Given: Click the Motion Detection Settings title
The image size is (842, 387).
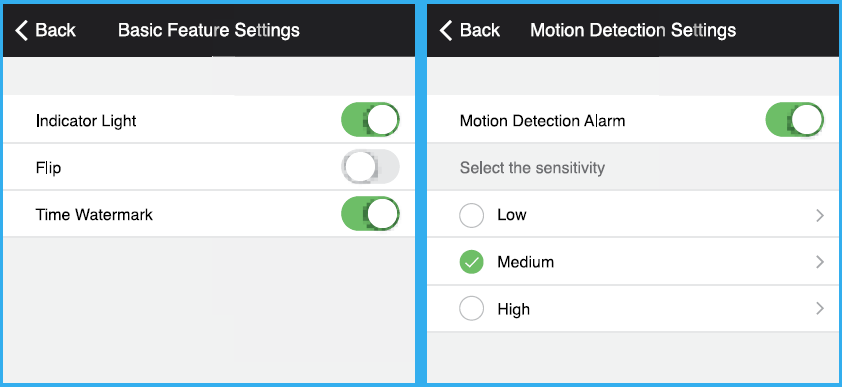Looking at the screenshot, I should click(633, 31).
